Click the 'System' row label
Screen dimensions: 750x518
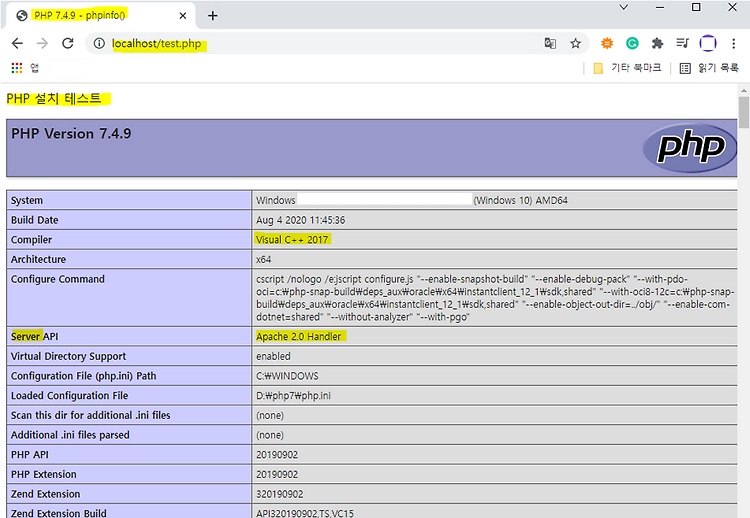tap(27, 200)
